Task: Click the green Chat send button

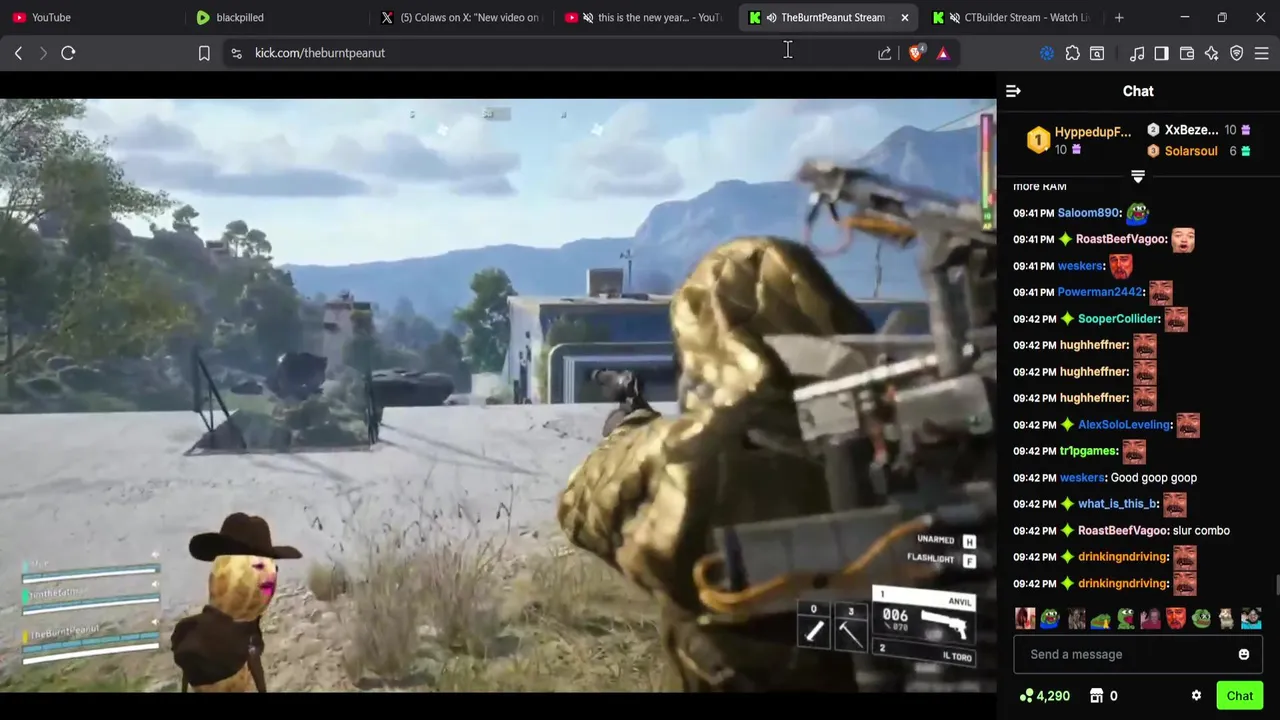Action: [1239, 696]
